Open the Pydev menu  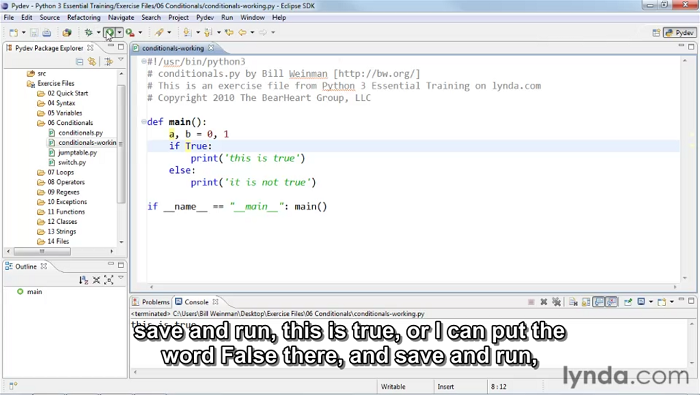[205, 17]
